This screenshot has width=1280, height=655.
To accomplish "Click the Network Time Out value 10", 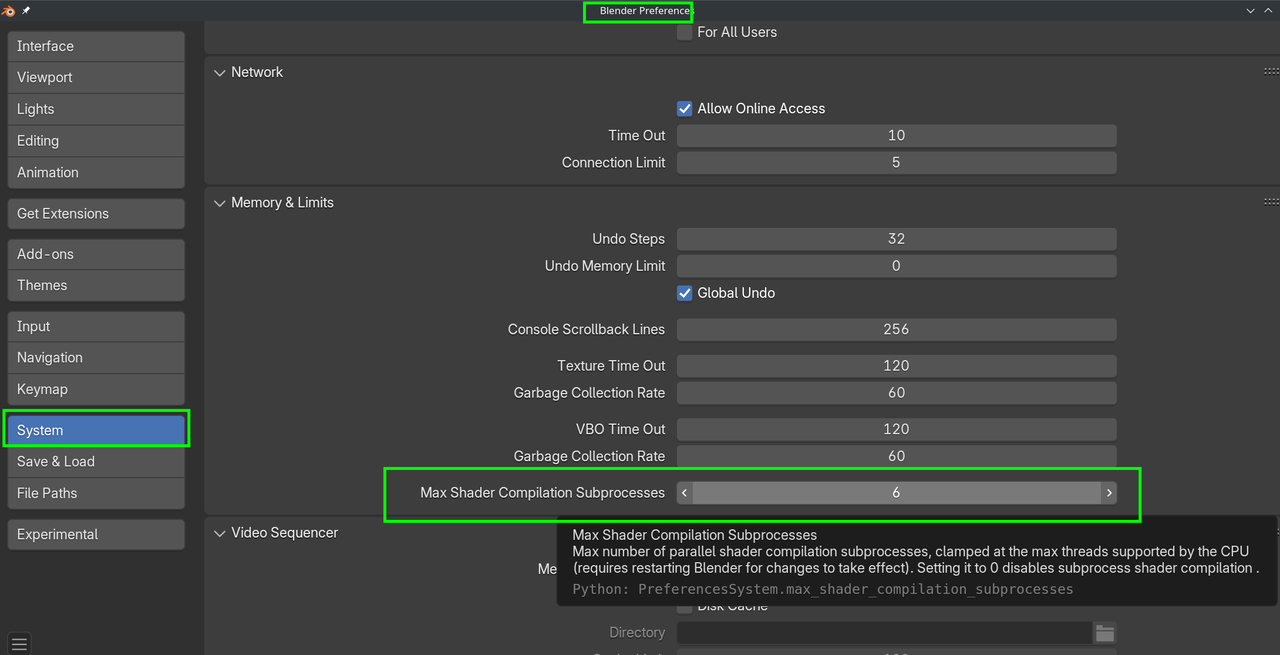I will click(x=896, y=135).
